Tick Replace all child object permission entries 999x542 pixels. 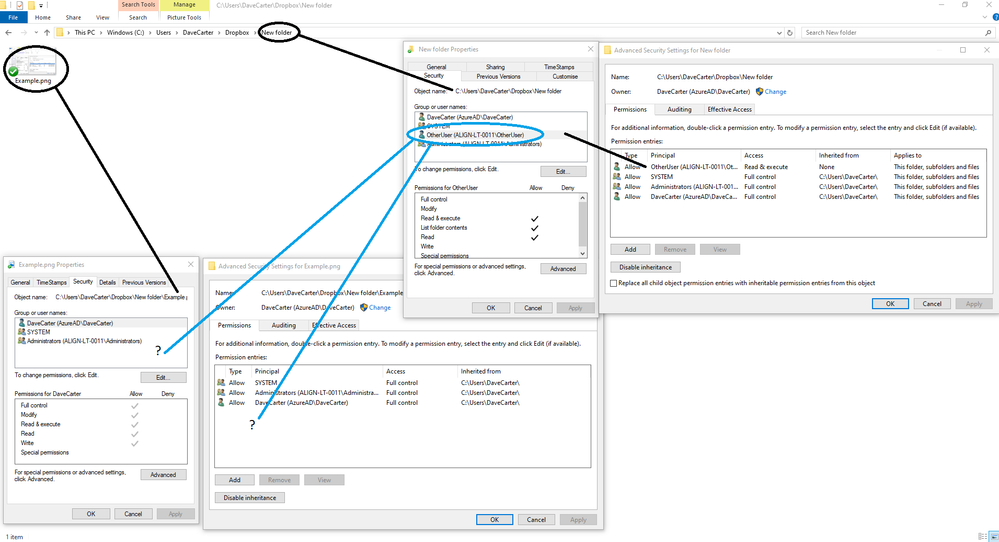[614, 283]
